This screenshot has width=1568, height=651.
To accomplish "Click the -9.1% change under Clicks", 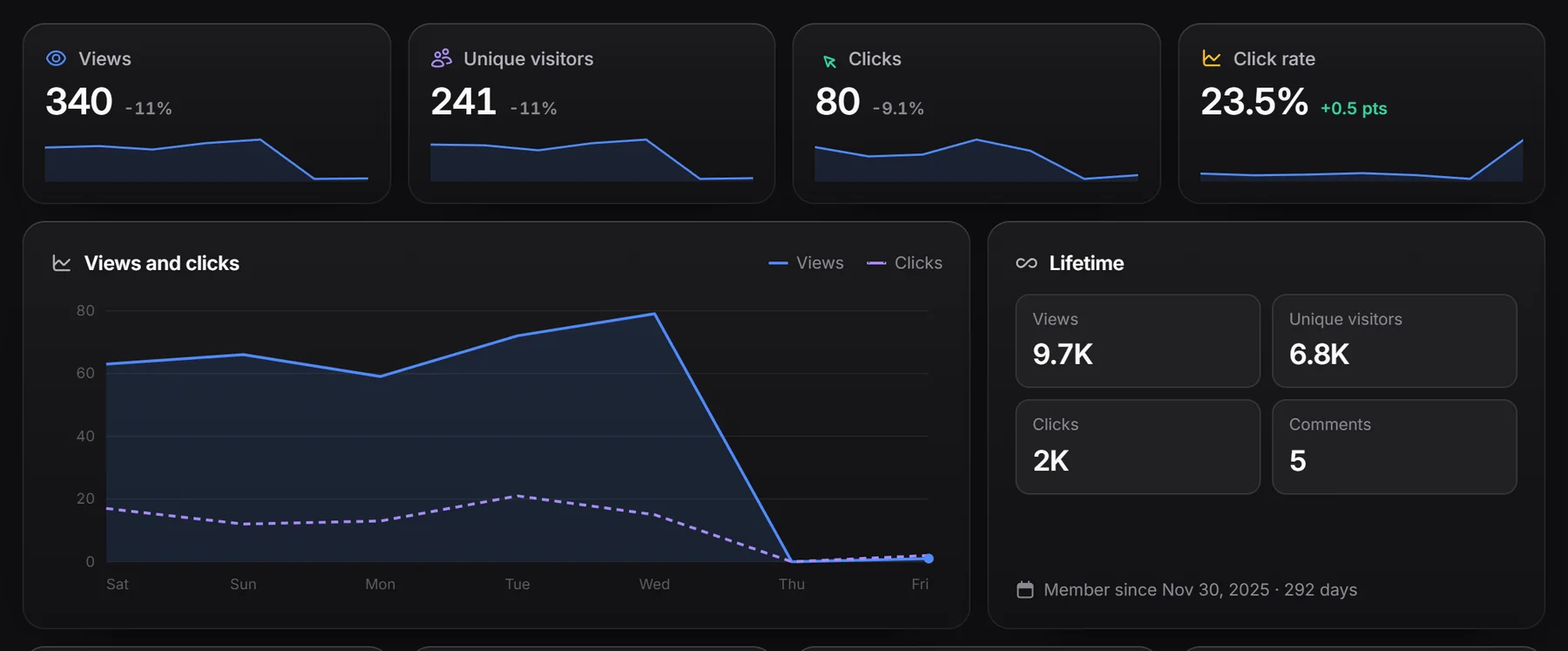I will pyautogui.click(x=898, y=109).
